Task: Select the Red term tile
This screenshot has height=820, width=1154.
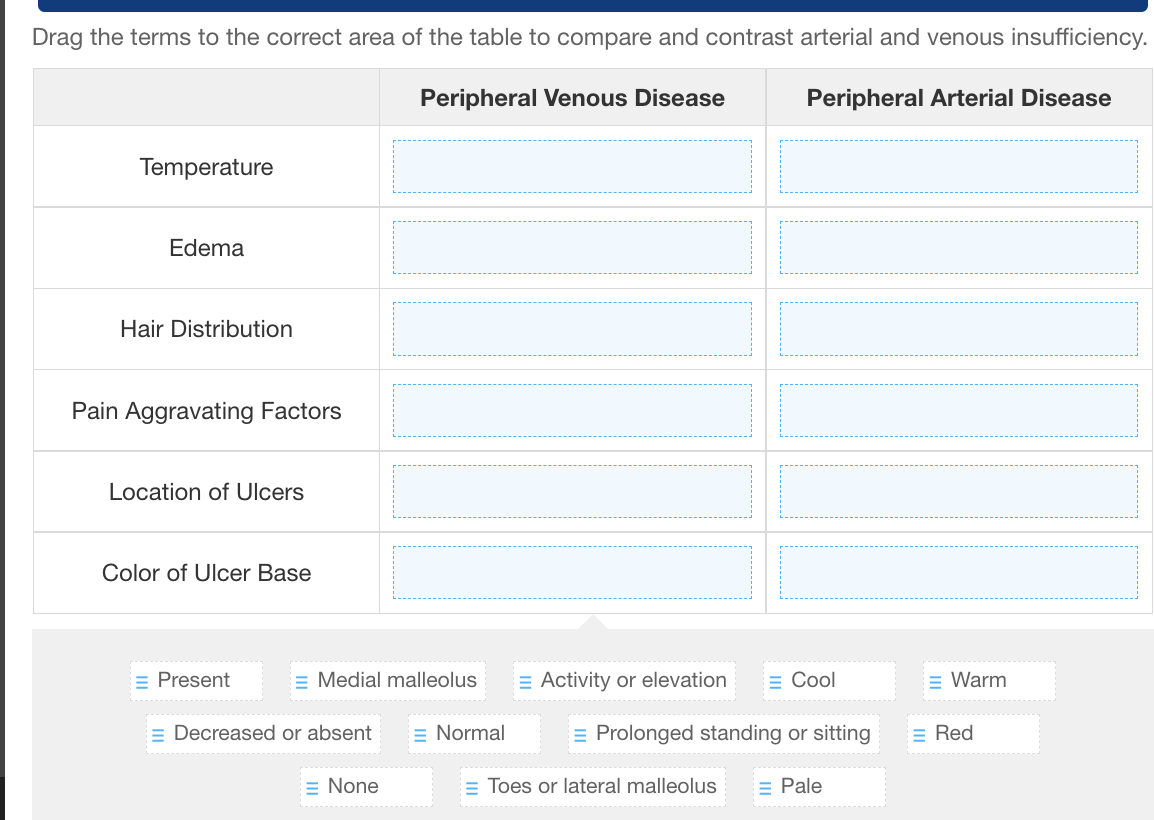Action: [974, 734]
